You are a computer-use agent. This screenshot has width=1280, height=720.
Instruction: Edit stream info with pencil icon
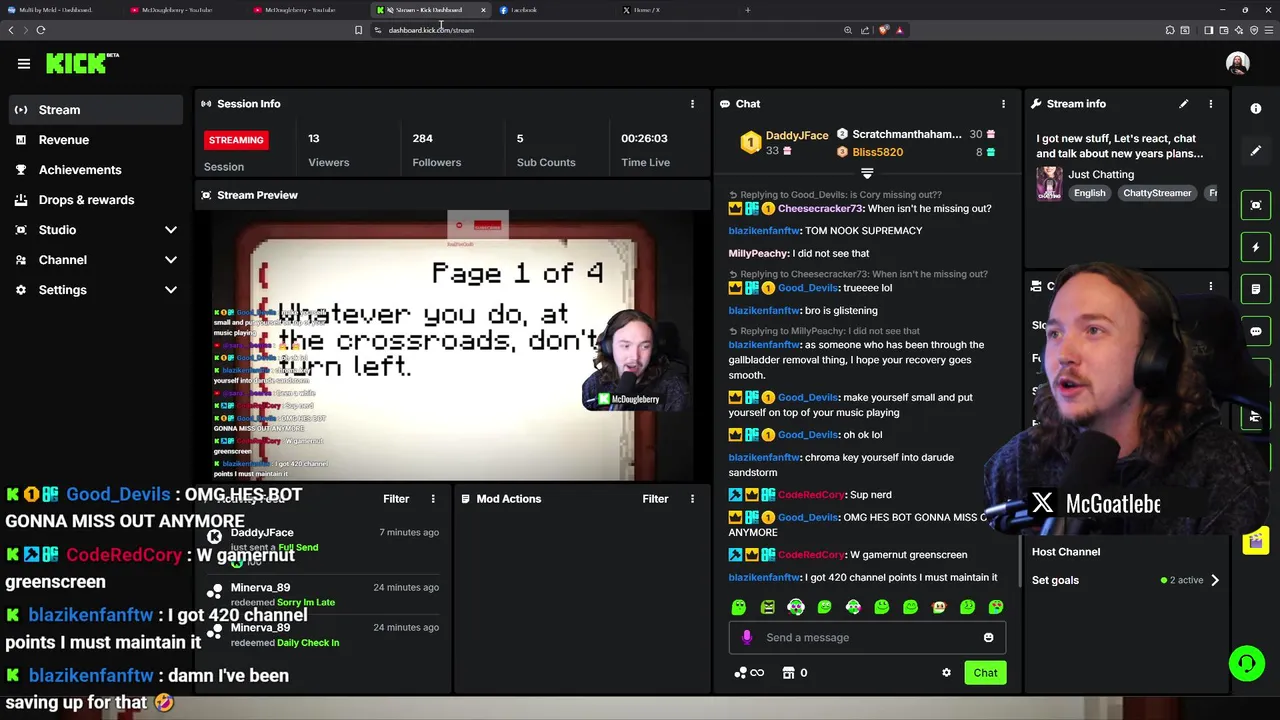point(1184,104)
